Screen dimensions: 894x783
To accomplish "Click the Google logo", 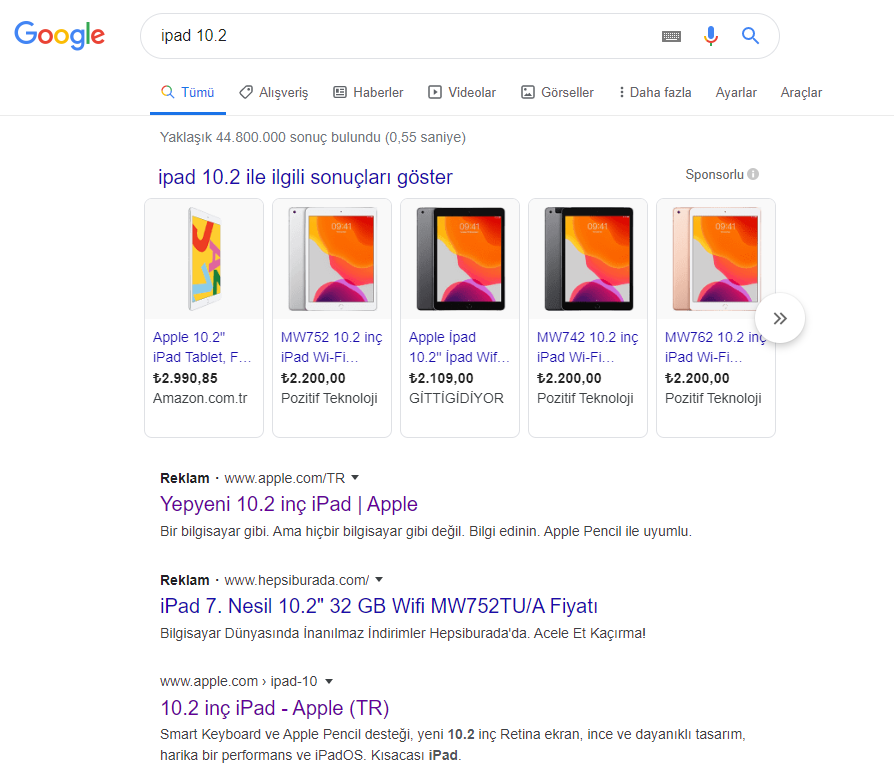I will click(x=59, y=35).
